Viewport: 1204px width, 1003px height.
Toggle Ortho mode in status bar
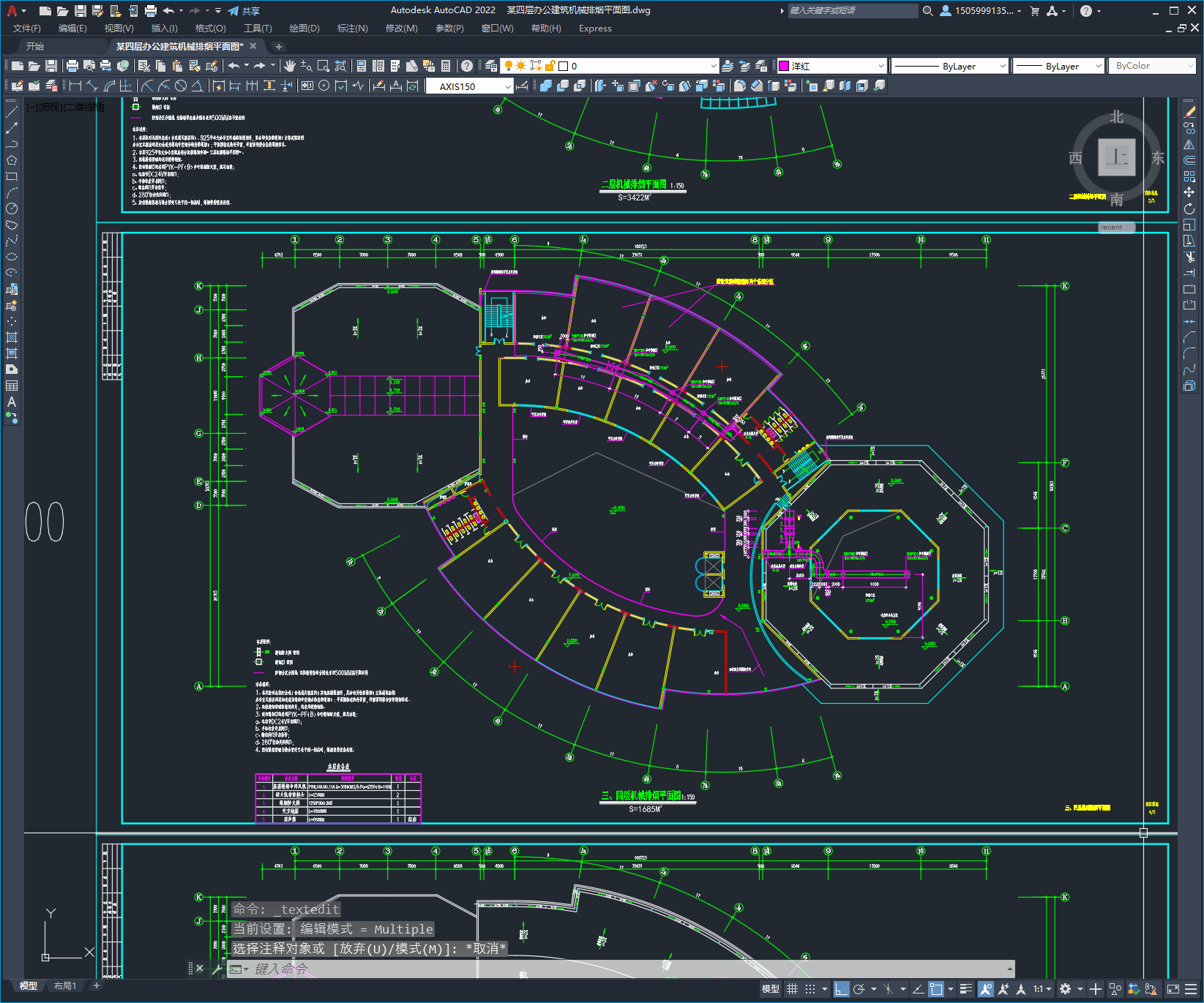click(842, 989)
